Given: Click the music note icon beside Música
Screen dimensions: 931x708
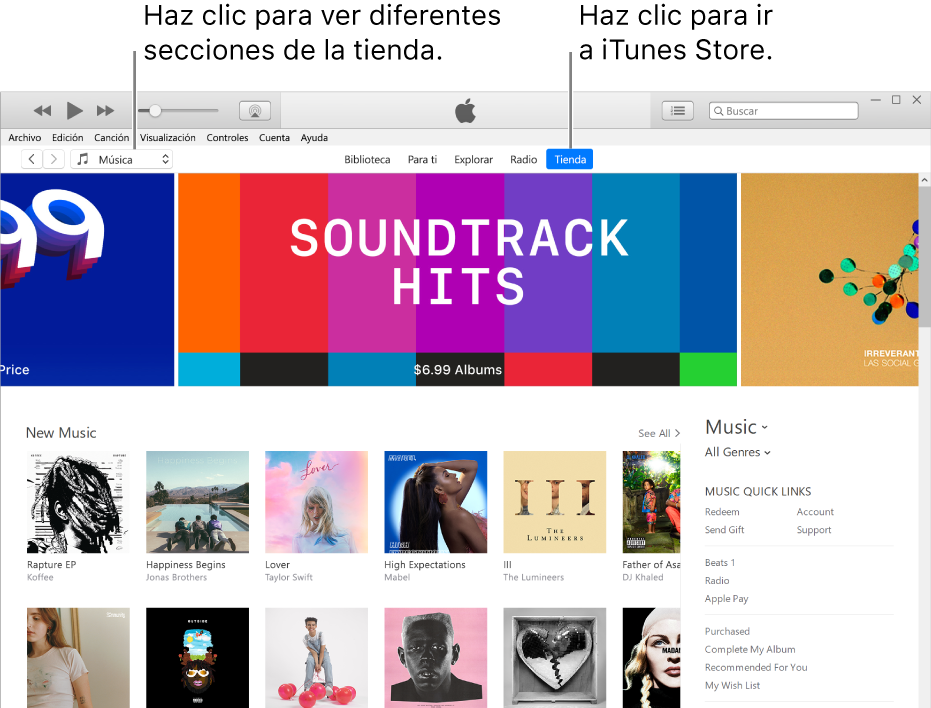Looking at the screenshot, I should coord(83,158).
